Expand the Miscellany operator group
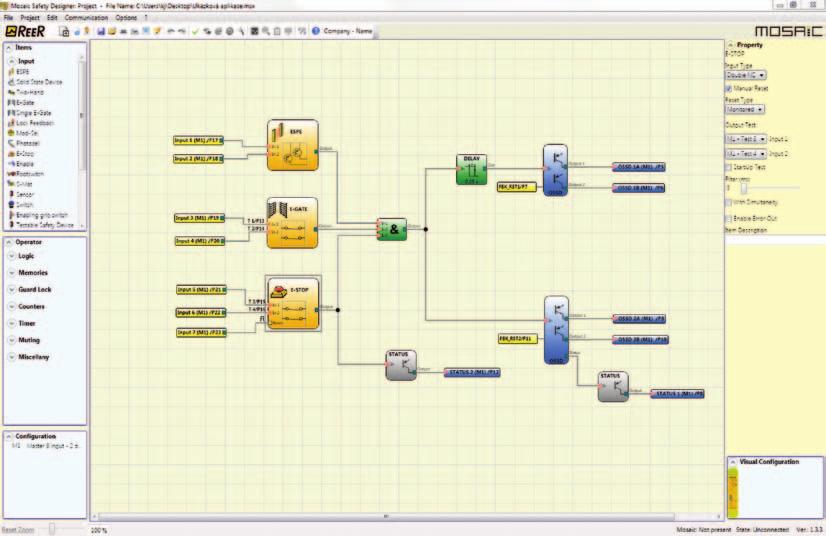This screenshot has width=826, height=536. 12,357
